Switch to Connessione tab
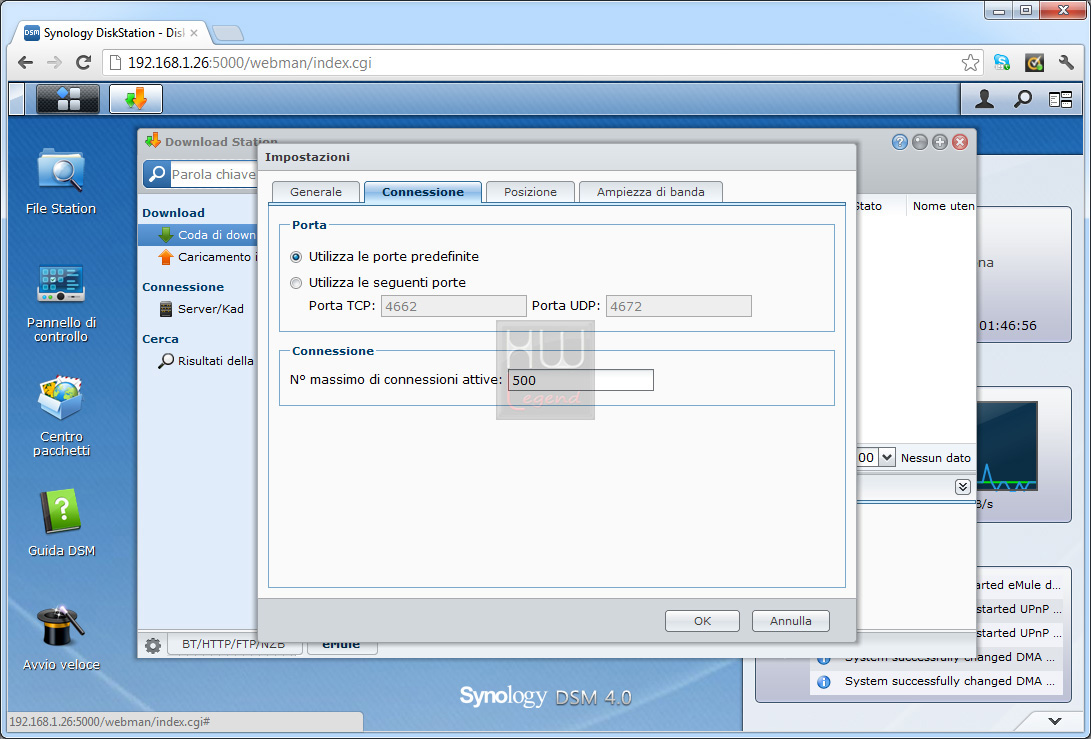Screen dimensions: 1091x739 pos(423,192)
